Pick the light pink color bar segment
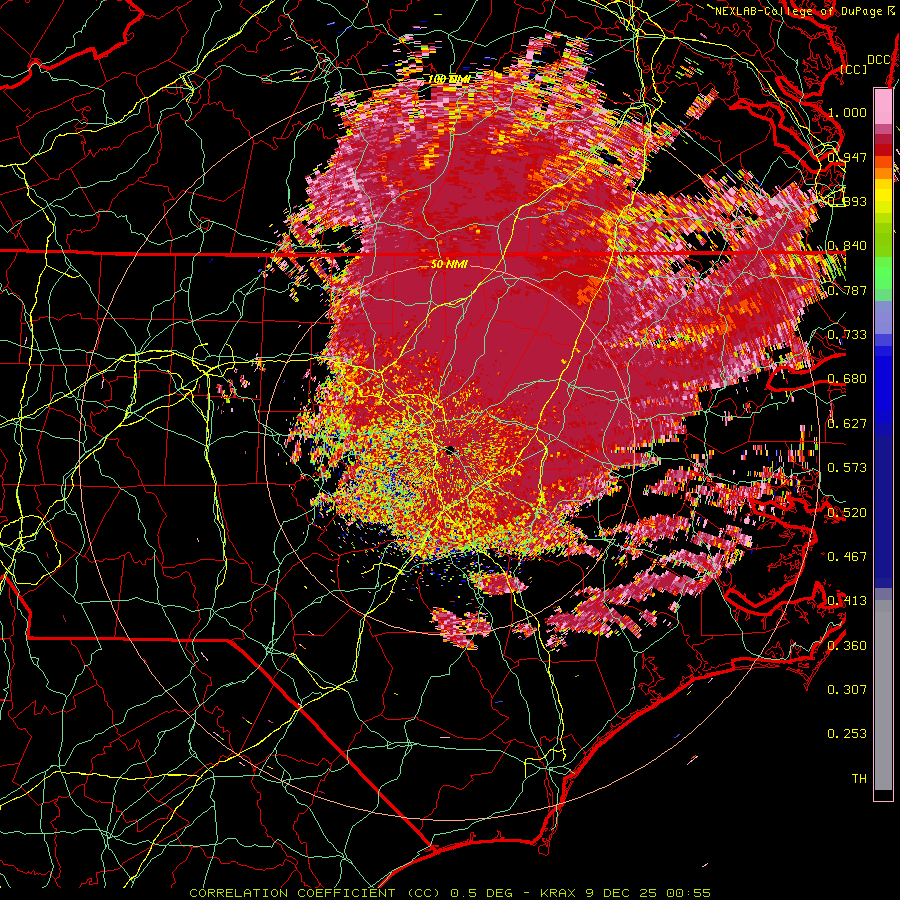This screenshot has width=900, height=900. coord(883,106)
